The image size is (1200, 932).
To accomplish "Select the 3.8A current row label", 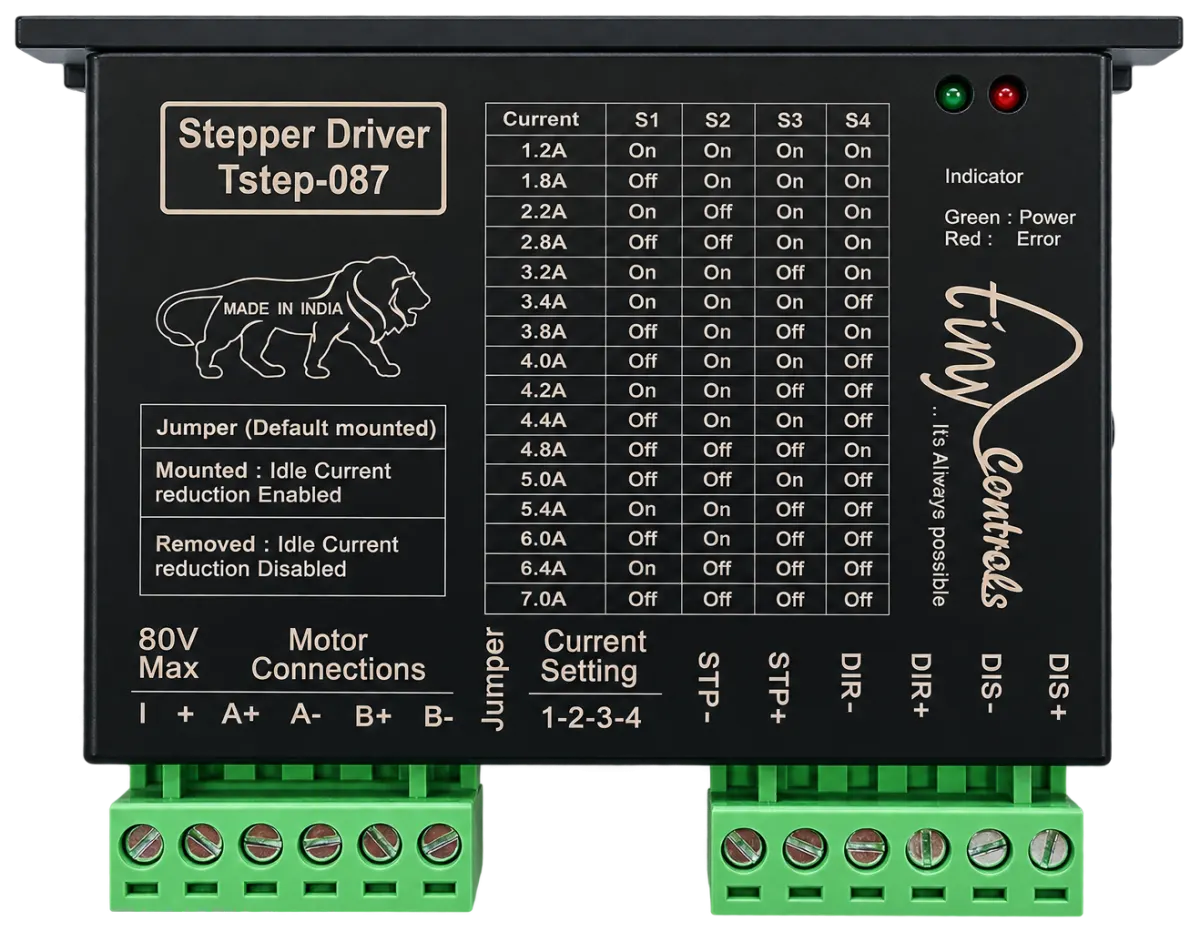I will pyautogui.click(x=544, y=331).
